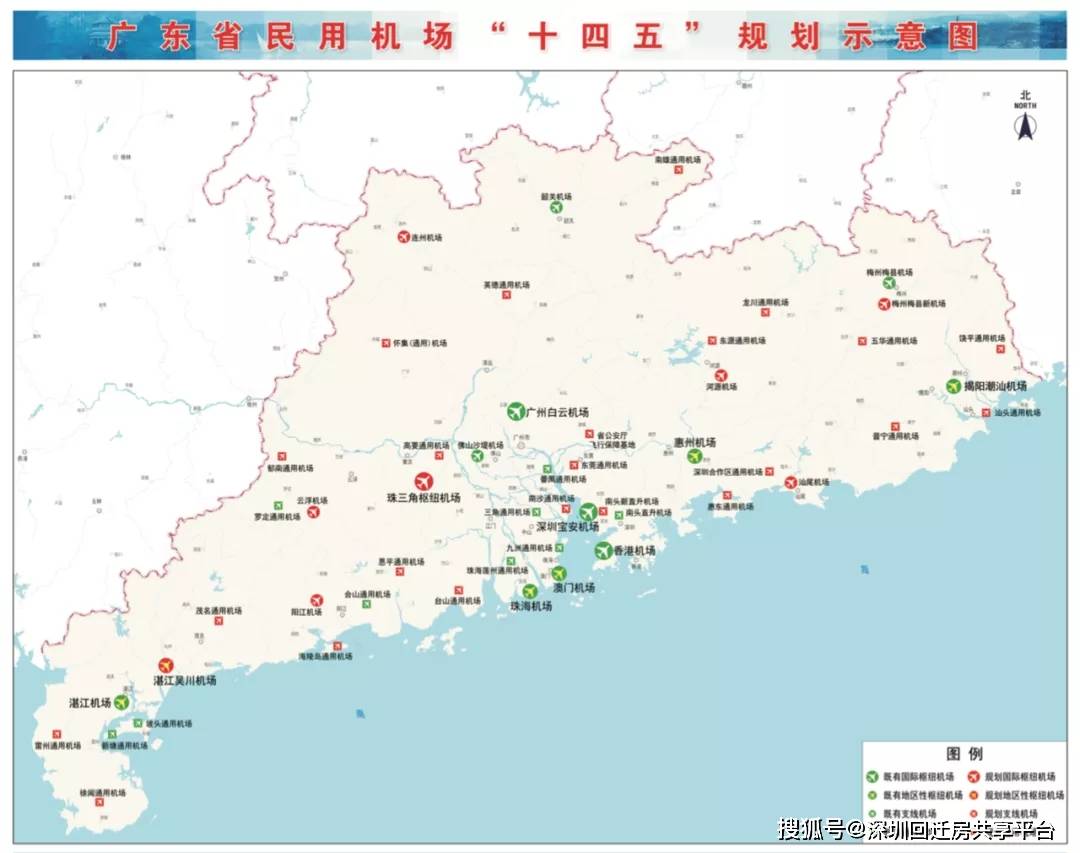Select the 澳门机场 airplane icon
The width and height of the screenshot is (1080, 853).
[558, 572]
